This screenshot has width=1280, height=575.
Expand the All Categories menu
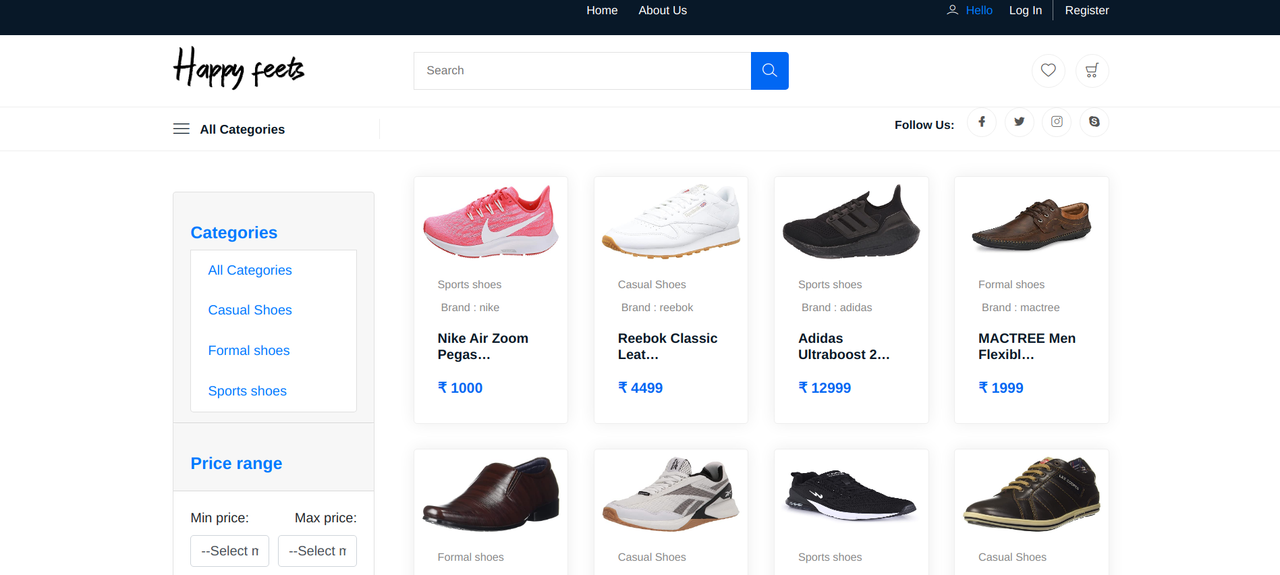pos(242,129)
